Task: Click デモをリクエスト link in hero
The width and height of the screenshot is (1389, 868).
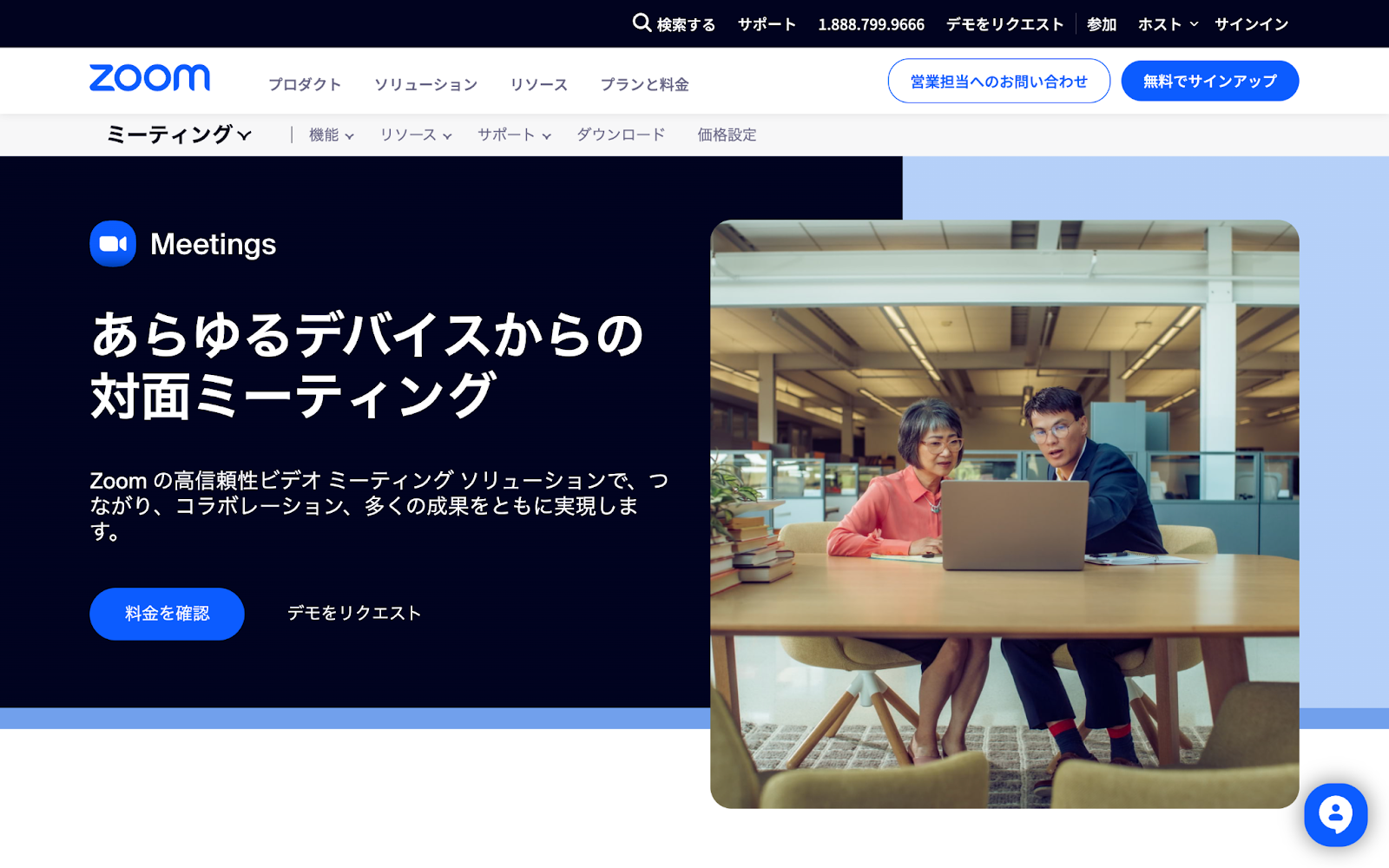Action: 354,613
